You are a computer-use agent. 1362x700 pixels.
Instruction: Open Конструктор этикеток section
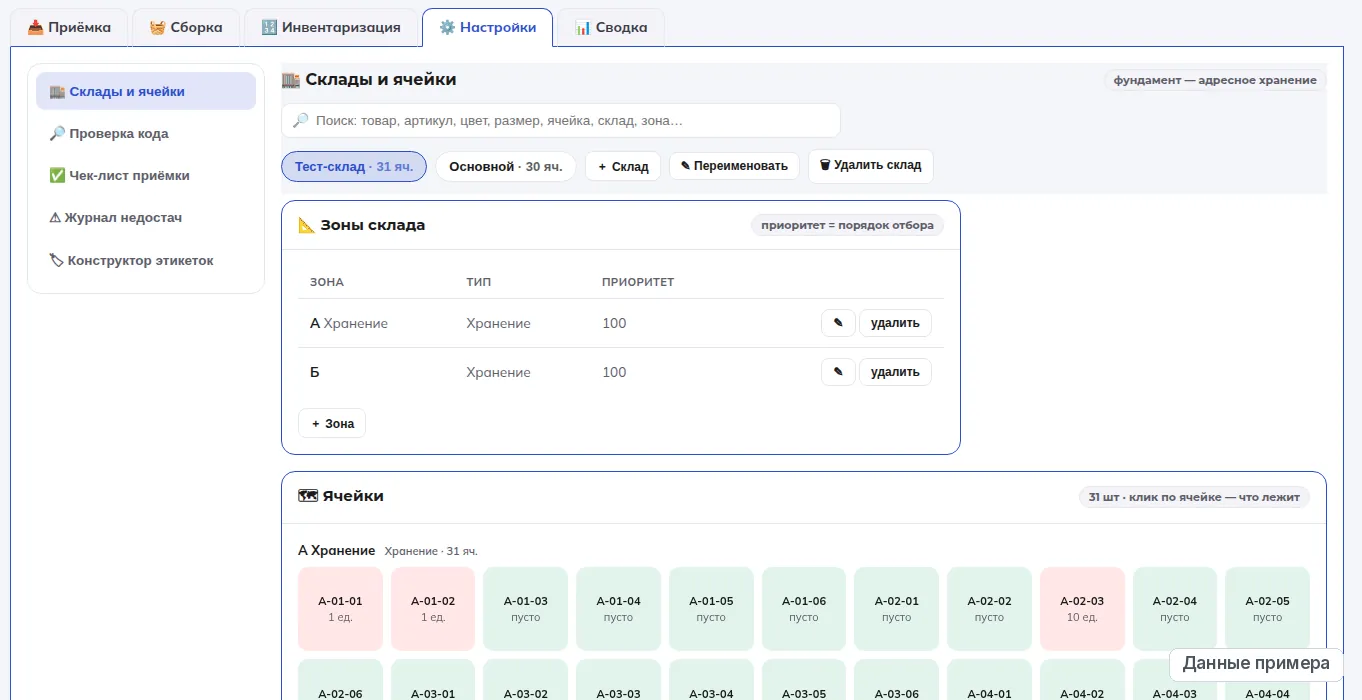coord(146,260)
